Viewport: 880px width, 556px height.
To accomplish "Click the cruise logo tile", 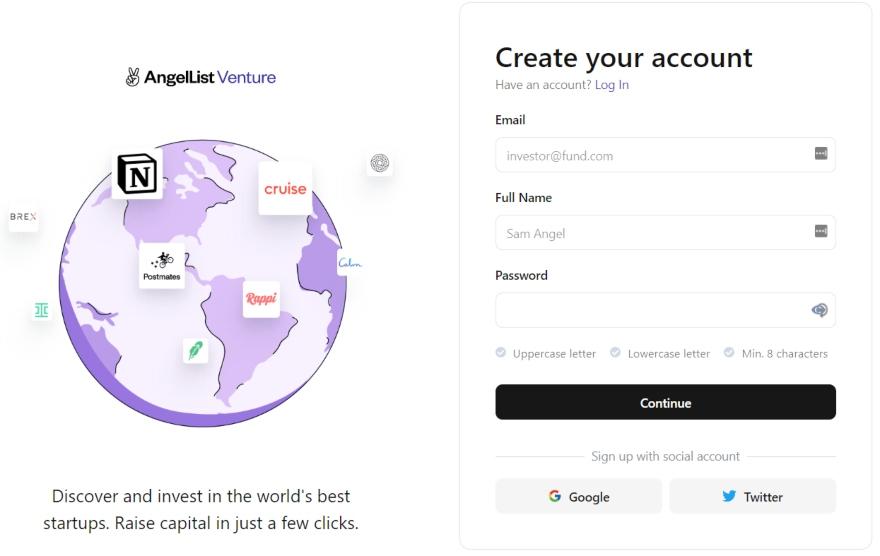I will point(285,189).
